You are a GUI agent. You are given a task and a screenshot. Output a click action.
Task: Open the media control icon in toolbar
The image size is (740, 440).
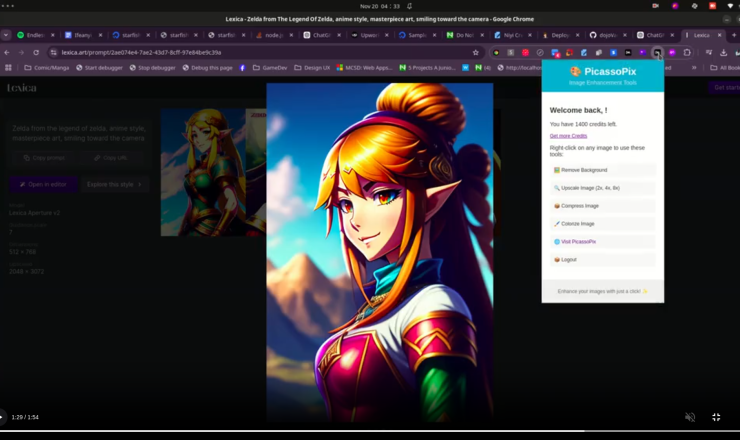(708, 52)
